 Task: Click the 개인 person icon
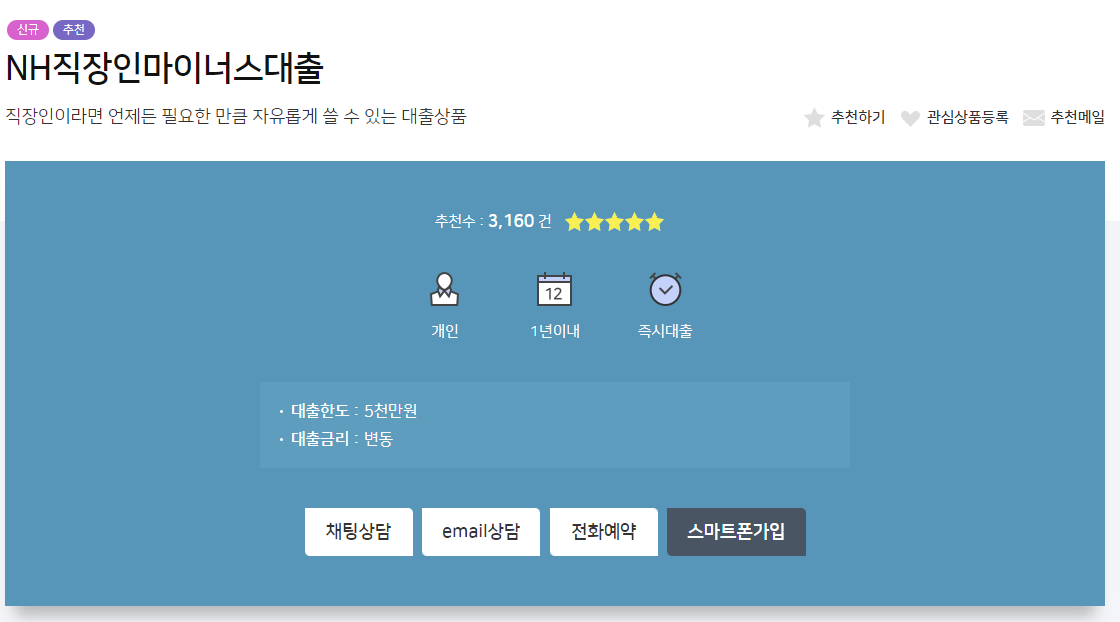(x=444, y=289)
